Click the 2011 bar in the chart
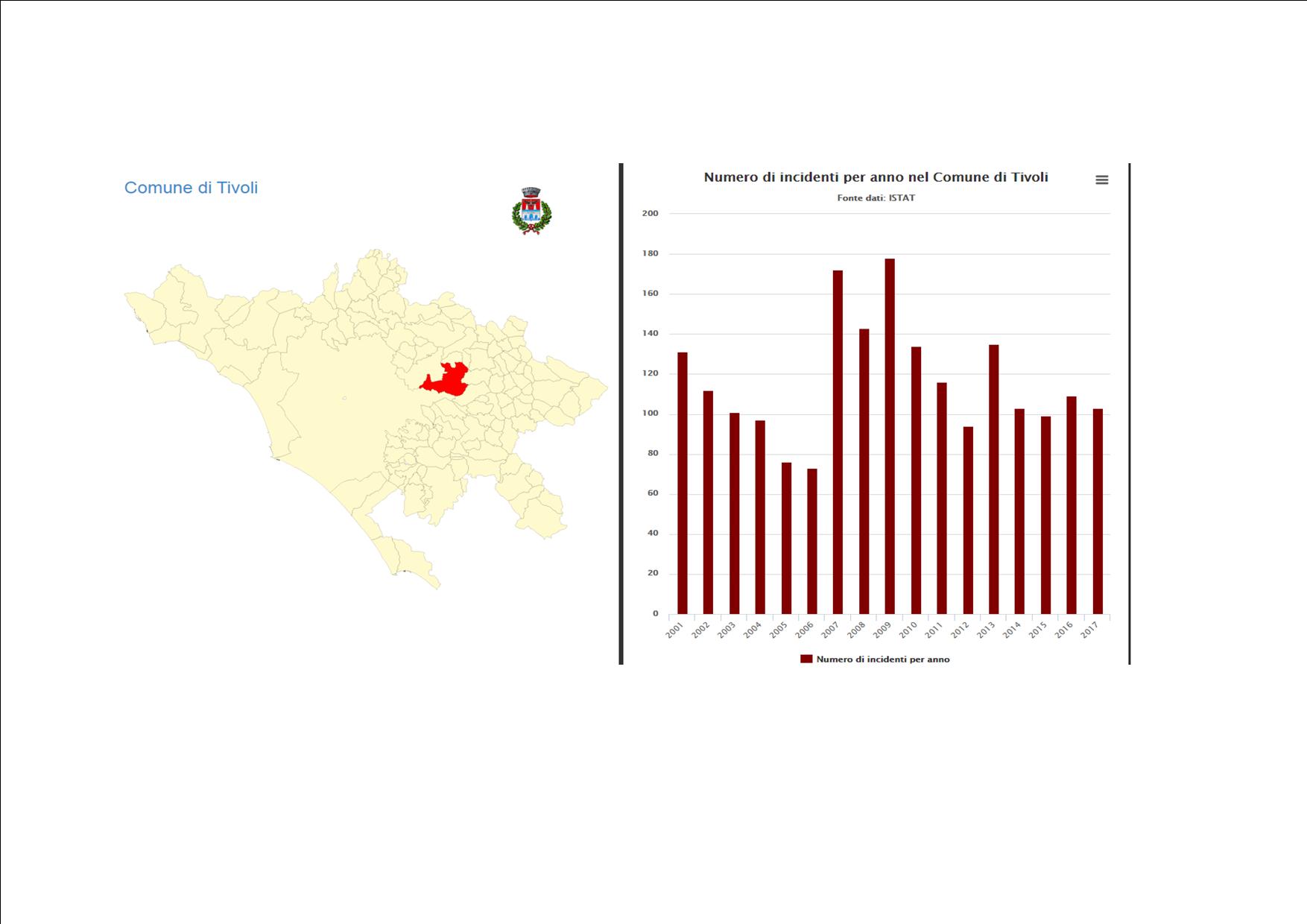The width and height of the screenshot is (1307, 924). tap(942, 499)
